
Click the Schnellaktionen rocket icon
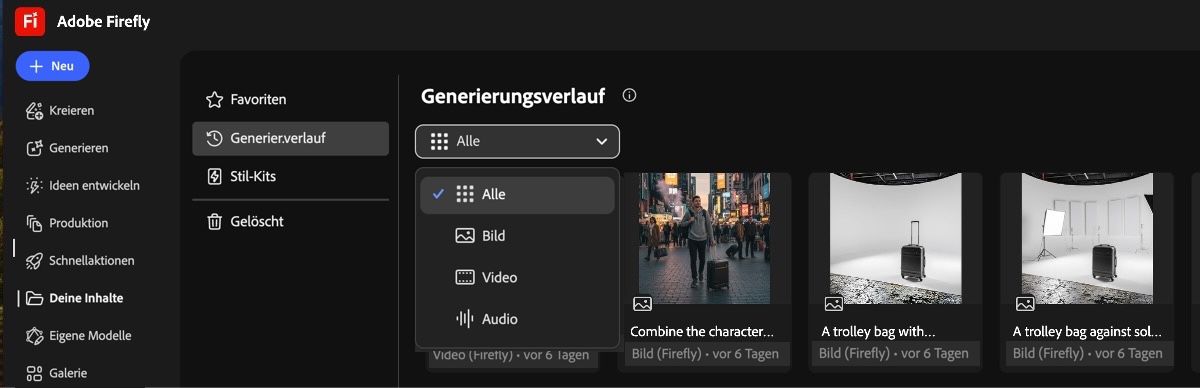[x=34, y=261]
